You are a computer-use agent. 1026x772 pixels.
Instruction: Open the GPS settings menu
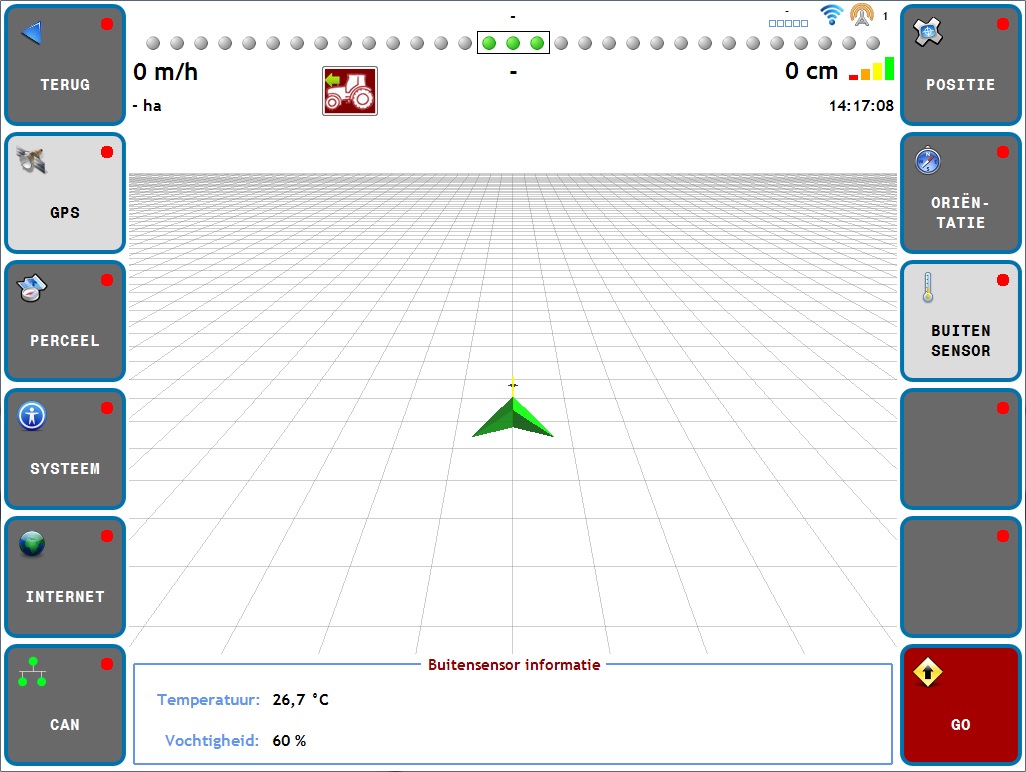65,193
